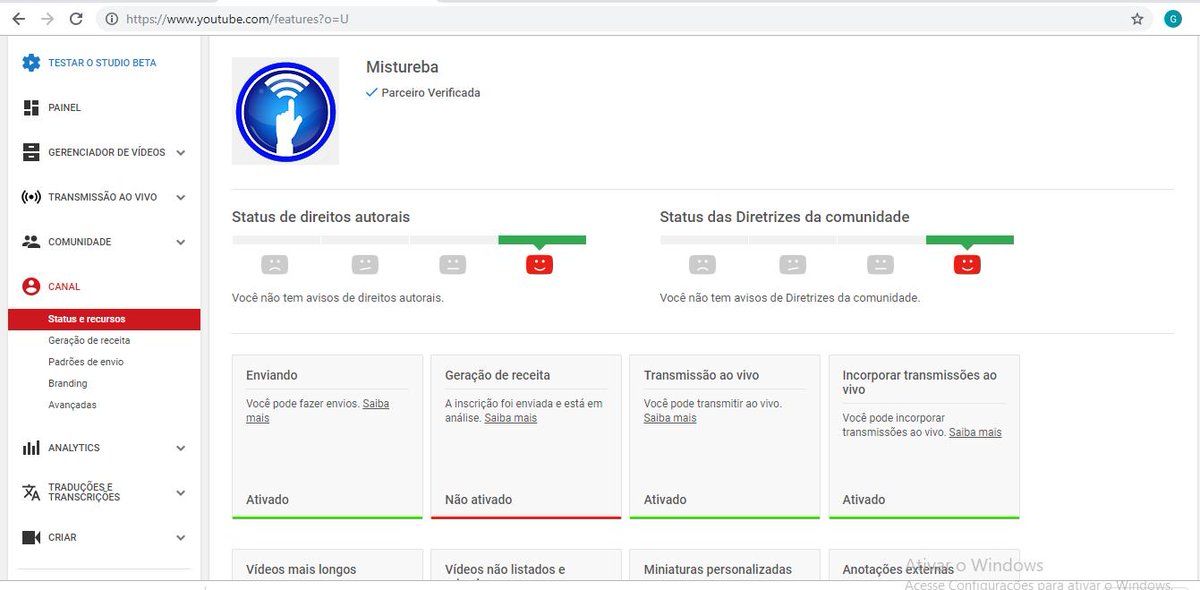The height and width of the screenshot is (590, 1200).
Task: Bookmark this page with the star icon
Action: [1137, 19]
